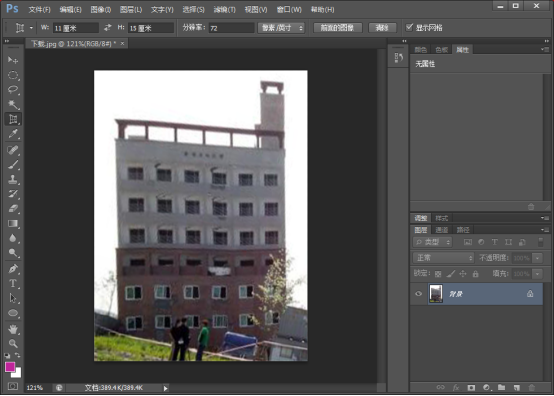Select the Move tool
This screenshot has width=554, height=396.
click(x=13, y=60)
